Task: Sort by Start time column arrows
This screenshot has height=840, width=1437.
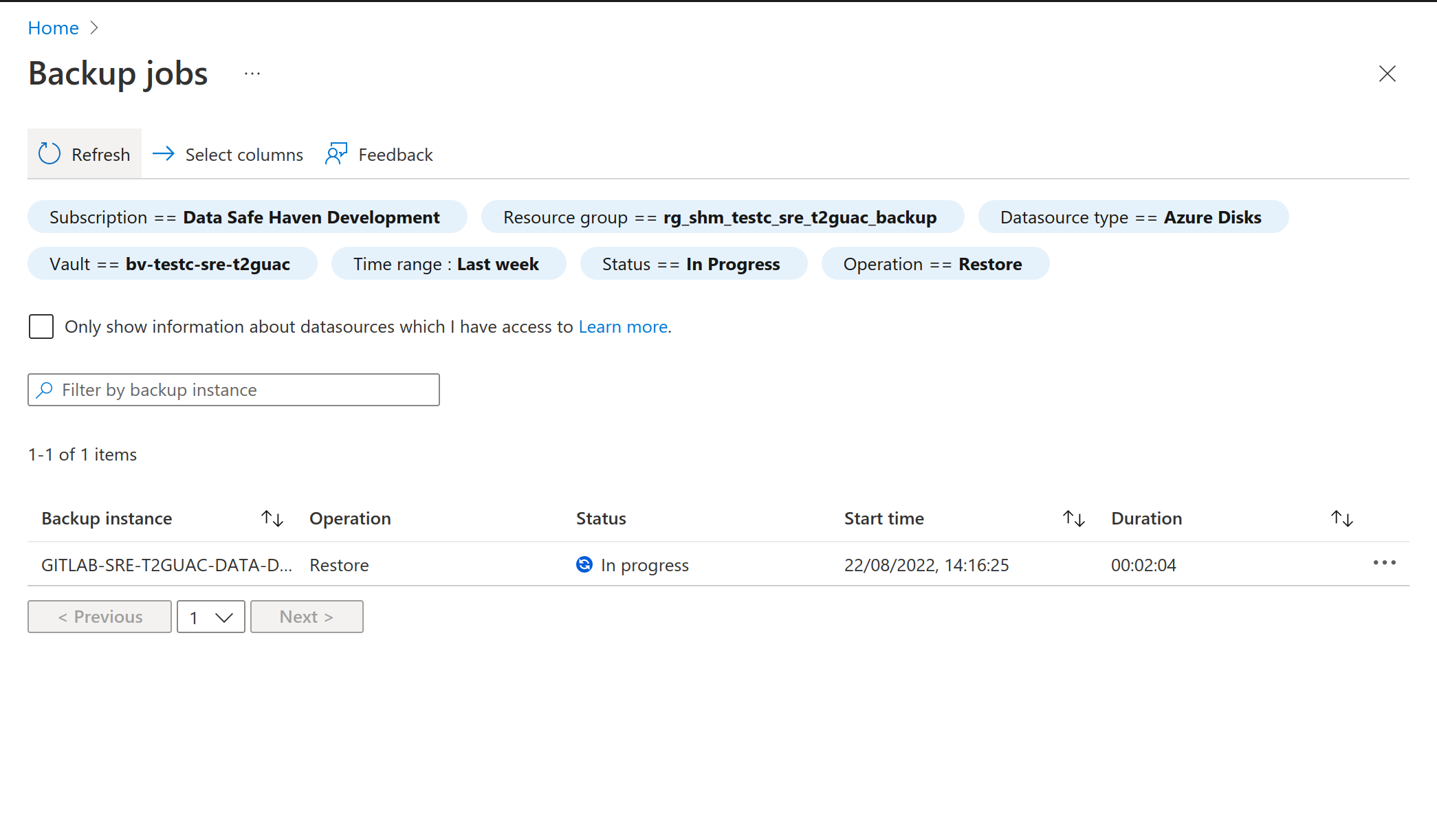Action: pyautogui.click(x=1073, y=518)
